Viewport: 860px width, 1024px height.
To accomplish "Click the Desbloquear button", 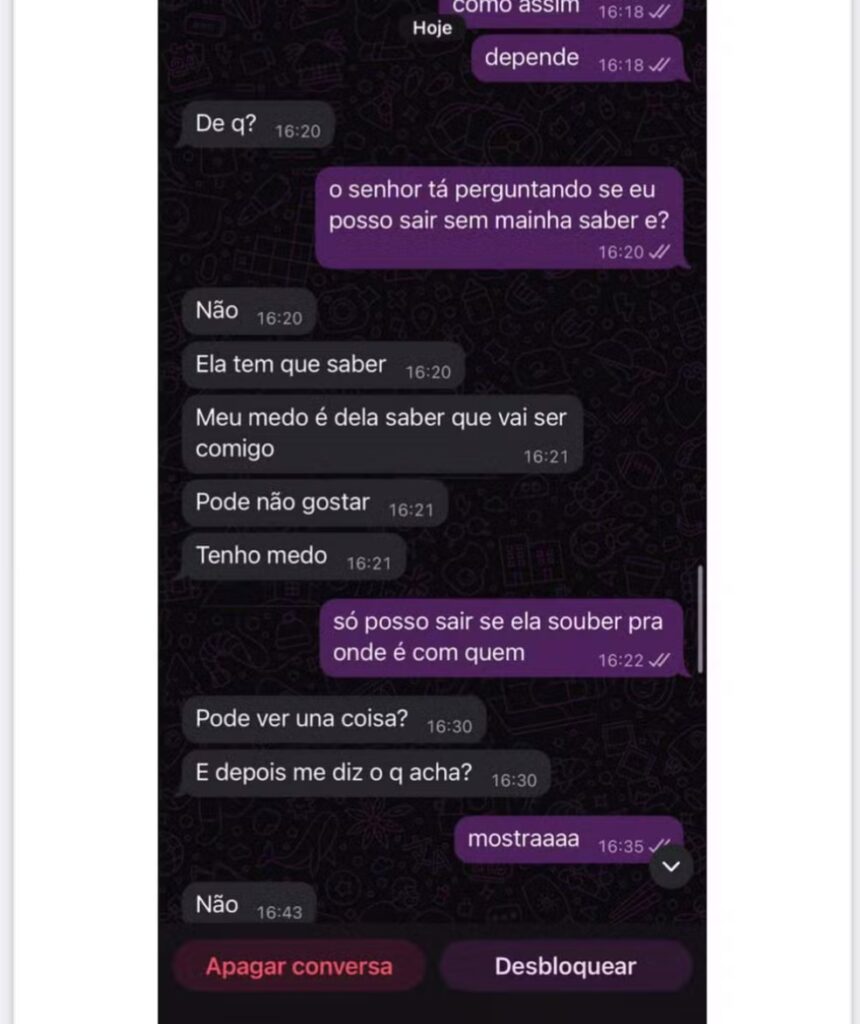I will point(565,967).
